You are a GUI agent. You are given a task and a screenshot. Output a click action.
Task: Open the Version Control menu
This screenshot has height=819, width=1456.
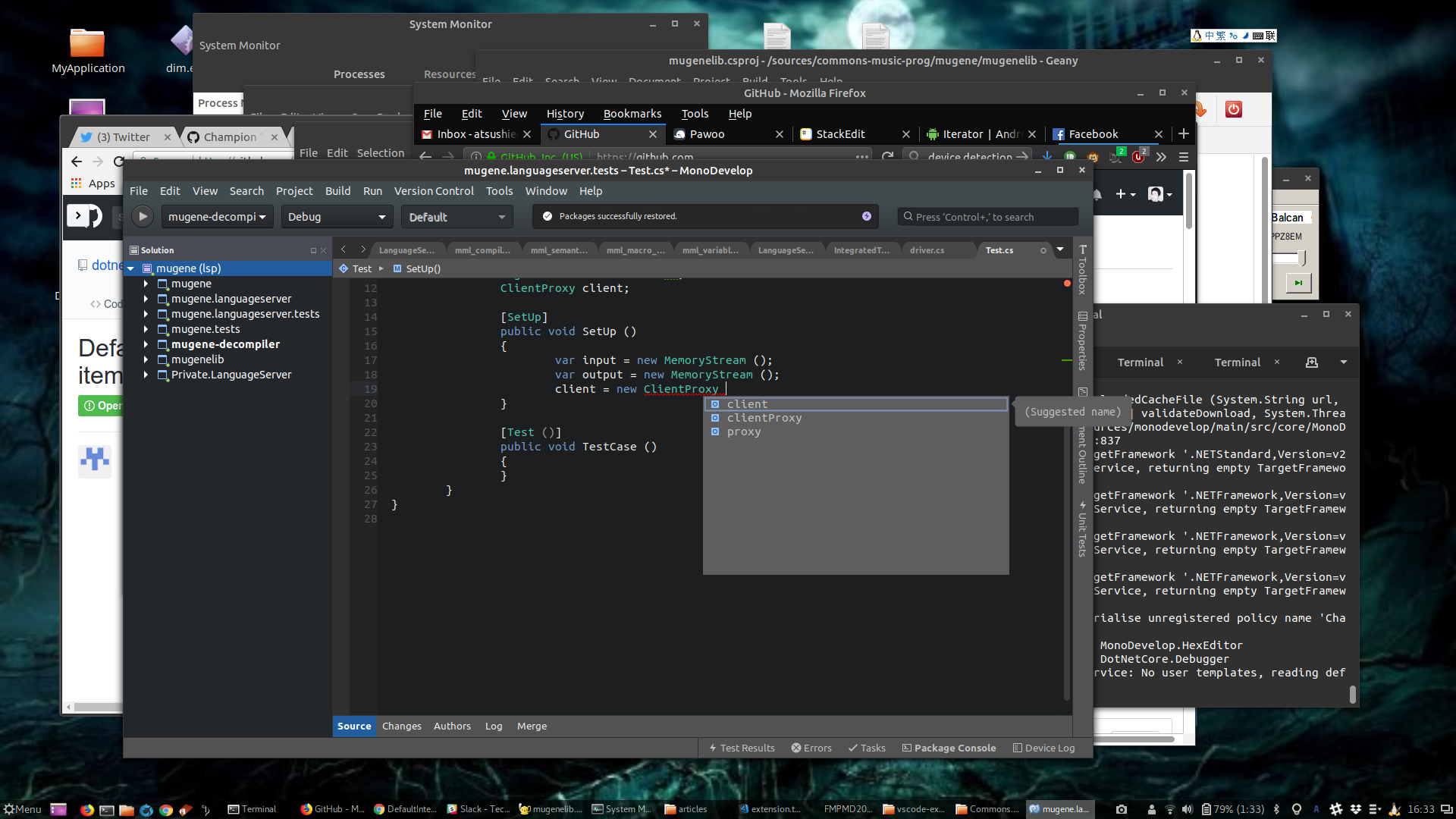click(434, 191)
